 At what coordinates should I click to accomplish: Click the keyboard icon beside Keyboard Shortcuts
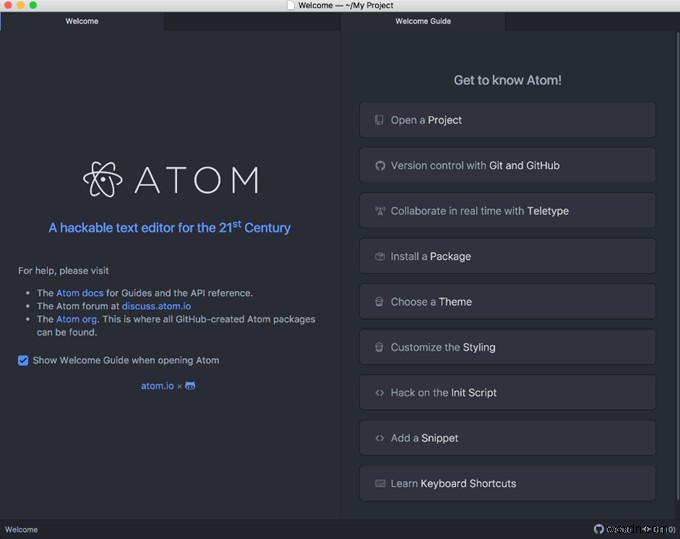[380, 483]
